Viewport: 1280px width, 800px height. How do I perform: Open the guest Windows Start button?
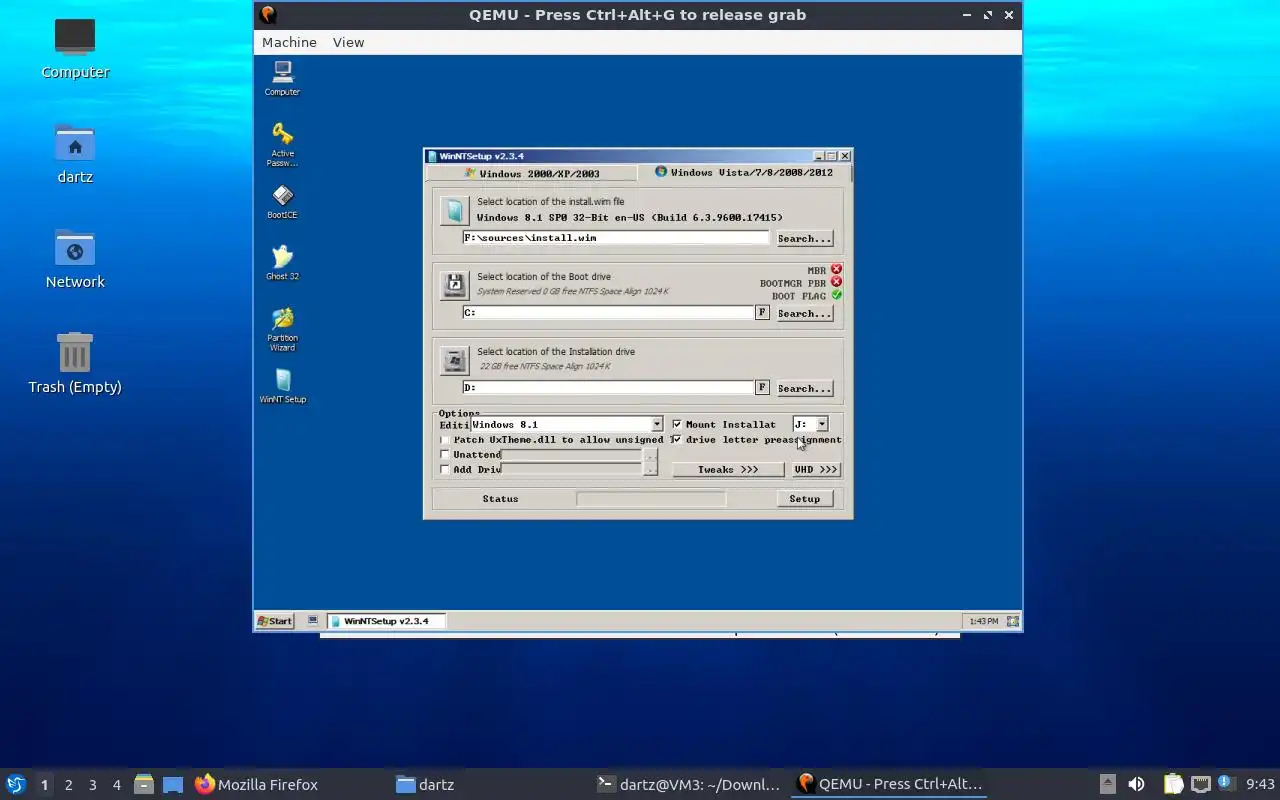coord(275,621)
